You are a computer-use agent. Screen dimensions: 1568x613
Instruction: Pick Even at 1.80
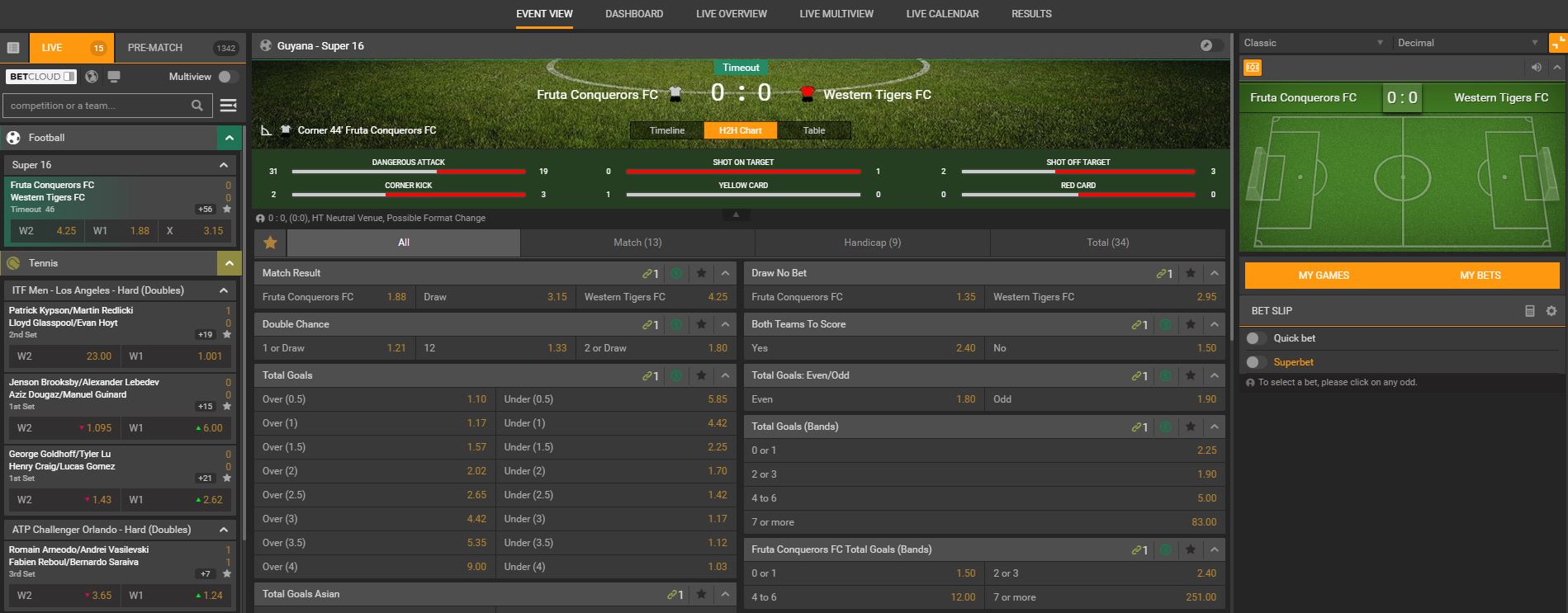pos(864,399)
